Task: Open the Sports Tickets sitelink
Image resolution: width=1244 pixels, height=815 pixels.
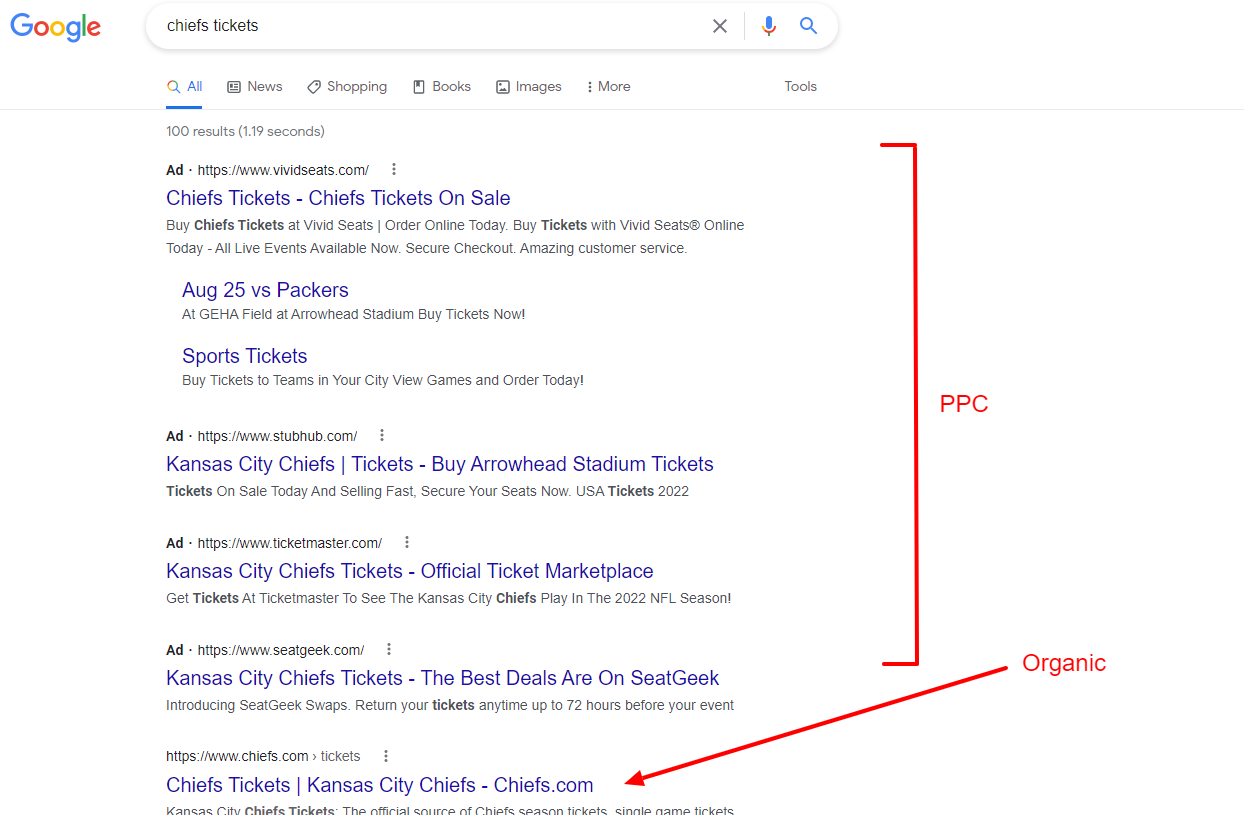Action: (x=244, y=355)
